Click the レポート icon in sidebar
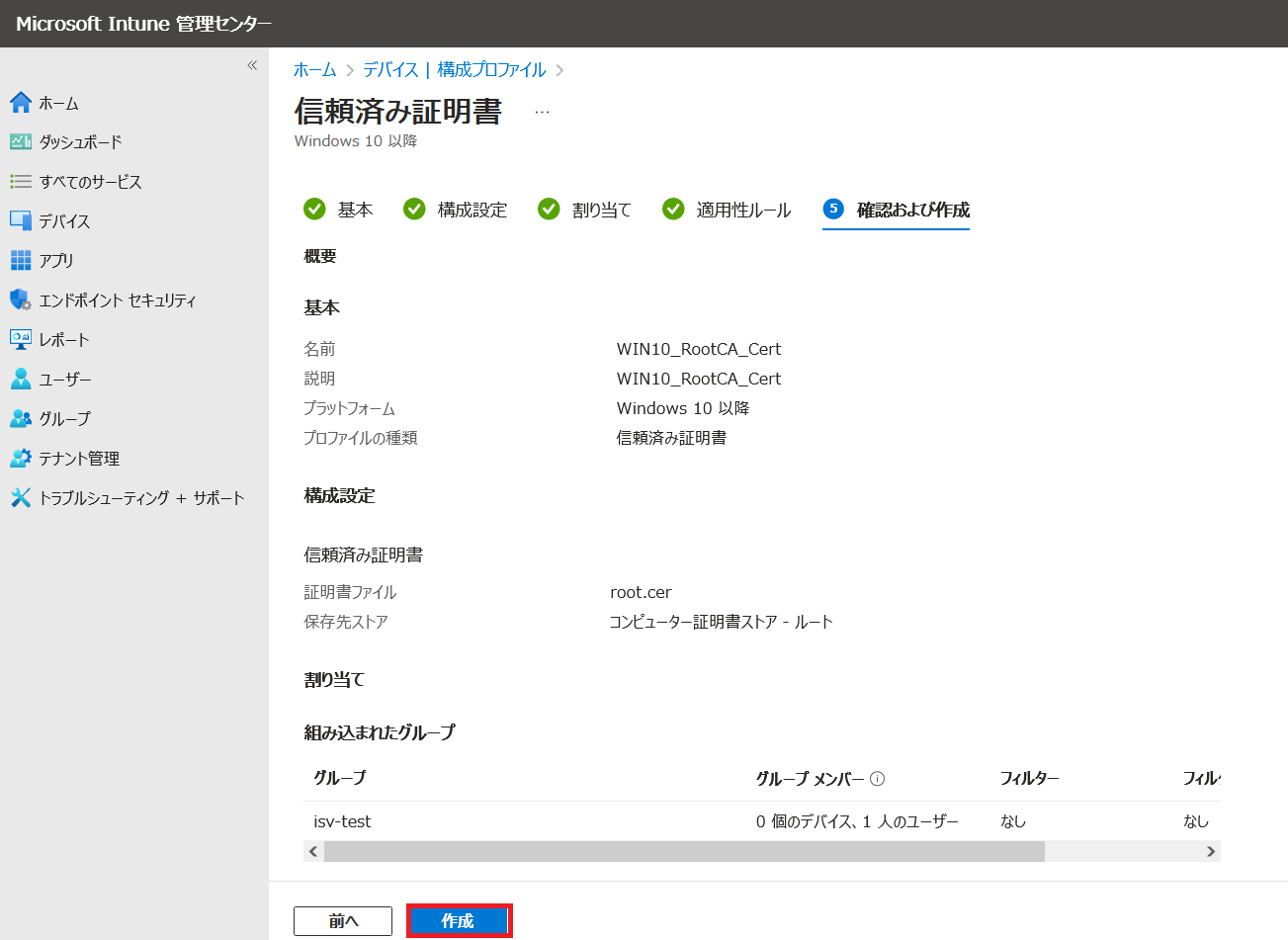Screen dimensions: 1288x940 click(x=21, y=339)
